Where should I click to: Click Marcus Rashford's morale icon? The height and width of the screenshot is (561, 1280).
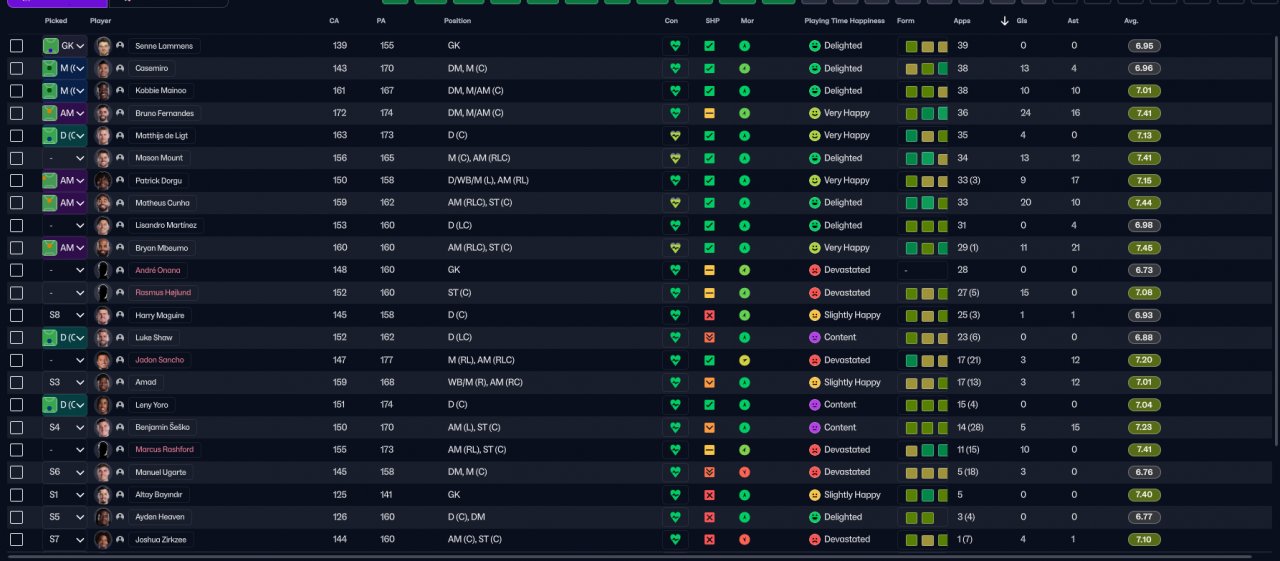(744, 450)
